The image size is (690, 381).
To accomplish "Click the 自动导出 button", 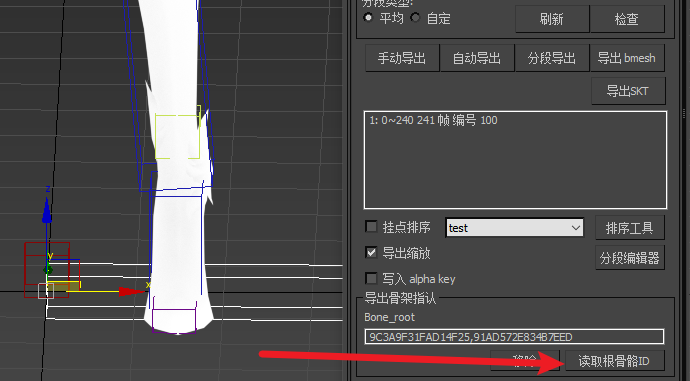I will [477, 58].
